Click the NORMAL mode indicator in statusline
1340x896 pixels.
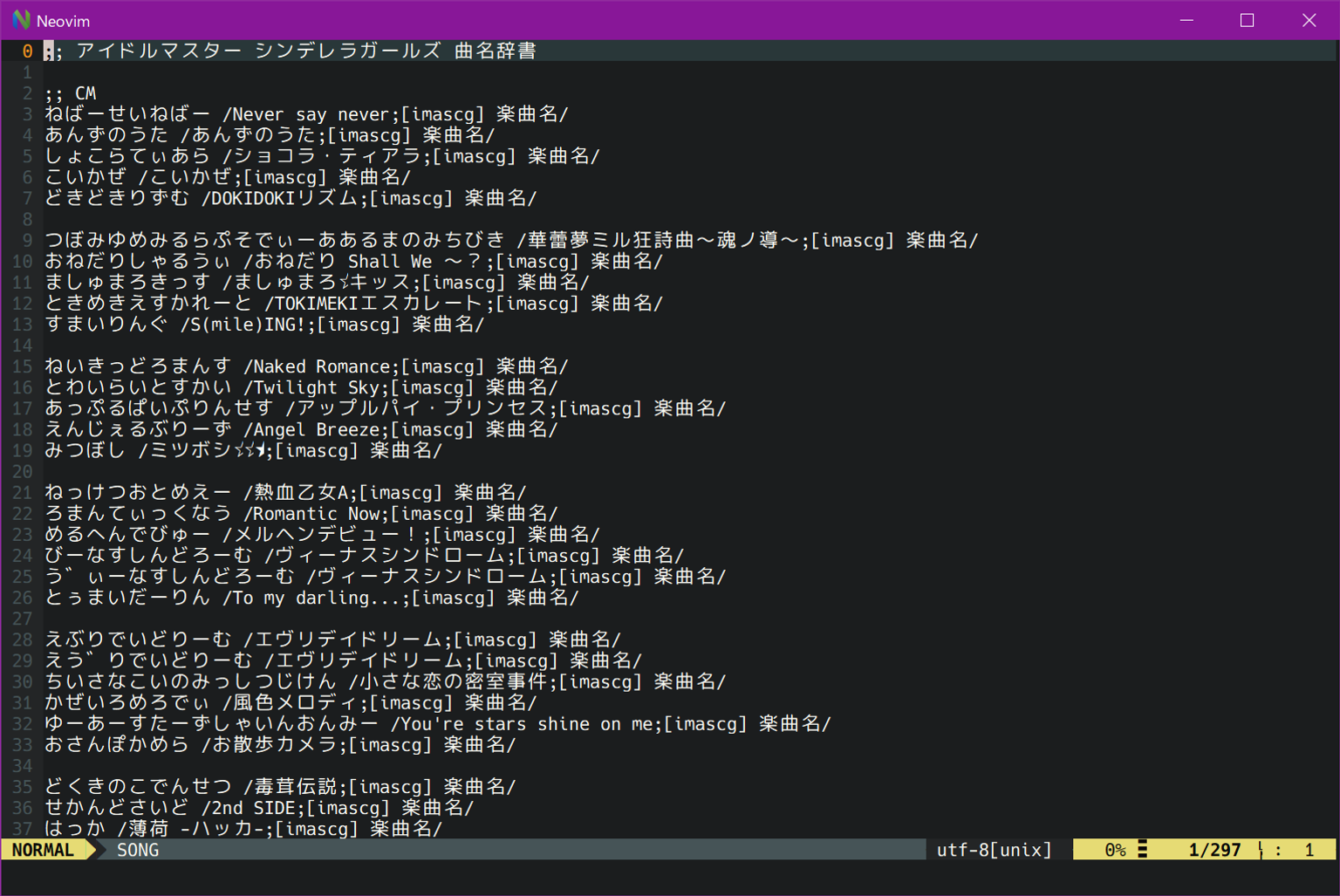point(44,850)
